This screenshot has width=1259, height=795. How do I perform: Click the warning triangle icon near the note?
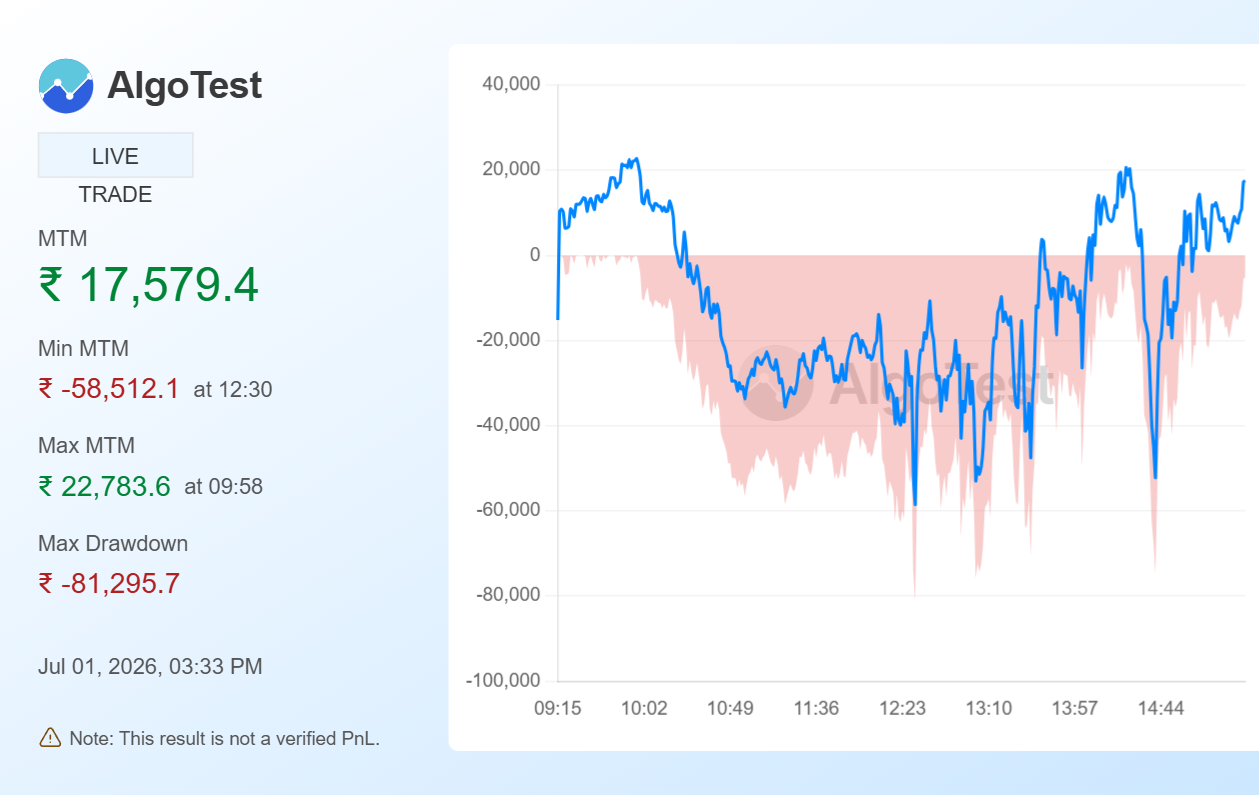50,738
